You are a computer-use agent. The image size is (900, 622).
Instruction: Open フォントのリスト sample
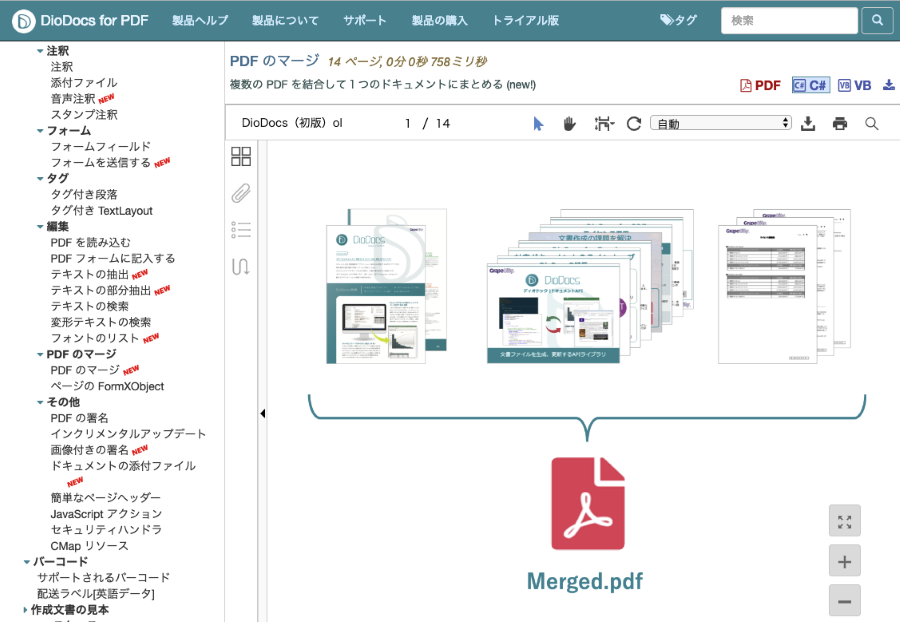(x=95, y=339)
